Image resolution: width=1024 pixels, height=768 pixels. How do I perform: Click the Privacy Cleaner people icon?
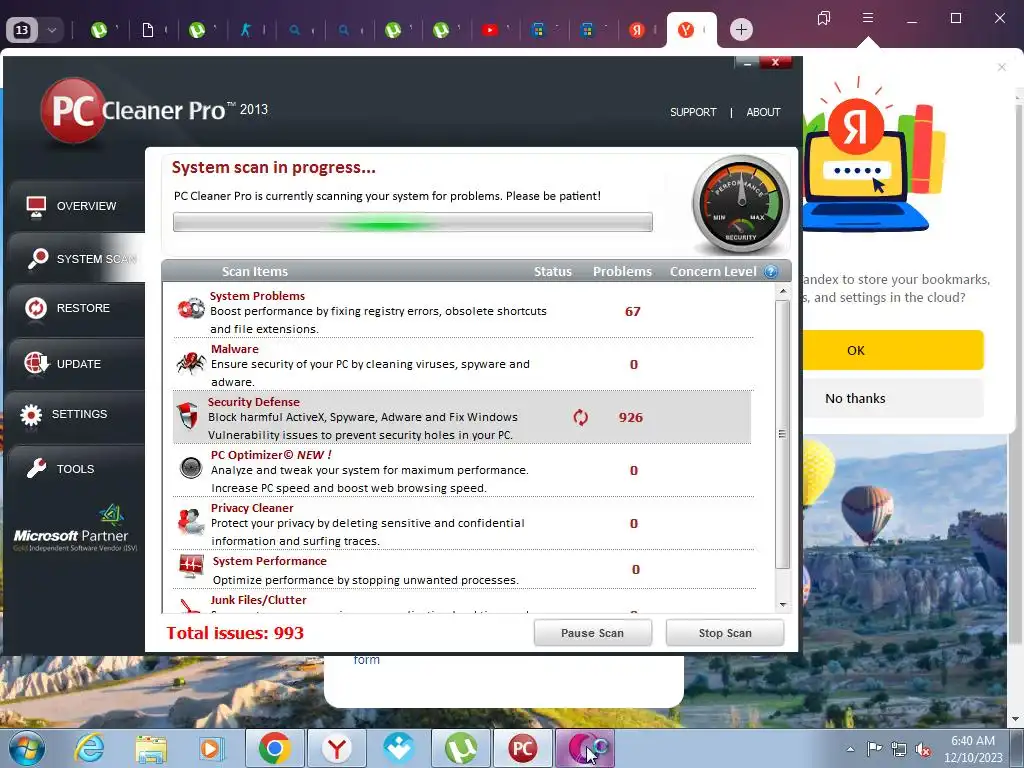click(x=191, y=521)
